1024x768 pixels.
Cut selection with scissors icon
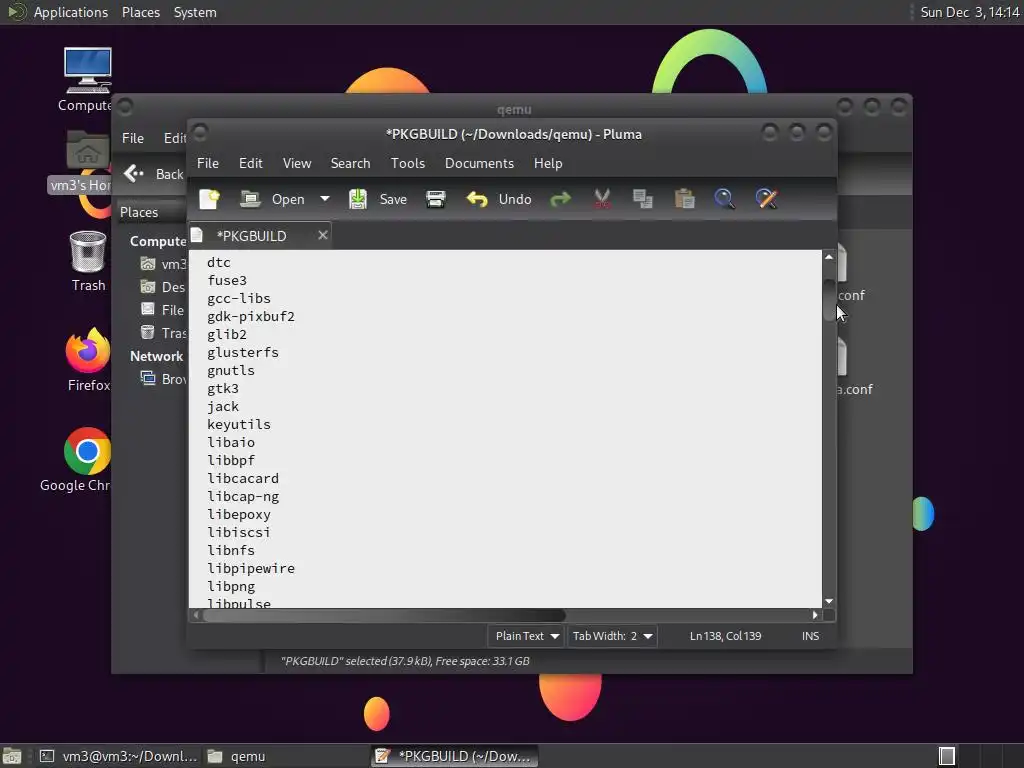point(602,199)
